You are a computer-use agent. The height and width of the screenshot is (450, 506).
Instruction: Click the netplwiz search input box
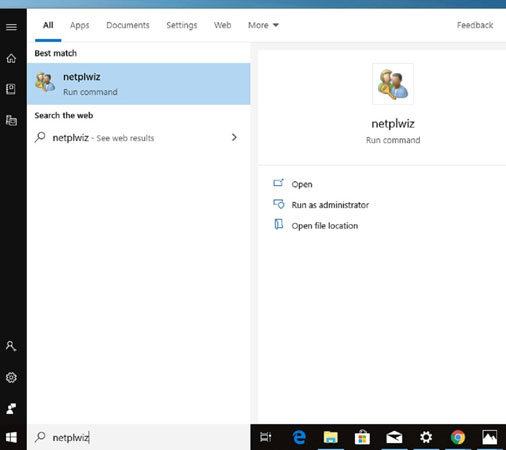click(139, 437)
